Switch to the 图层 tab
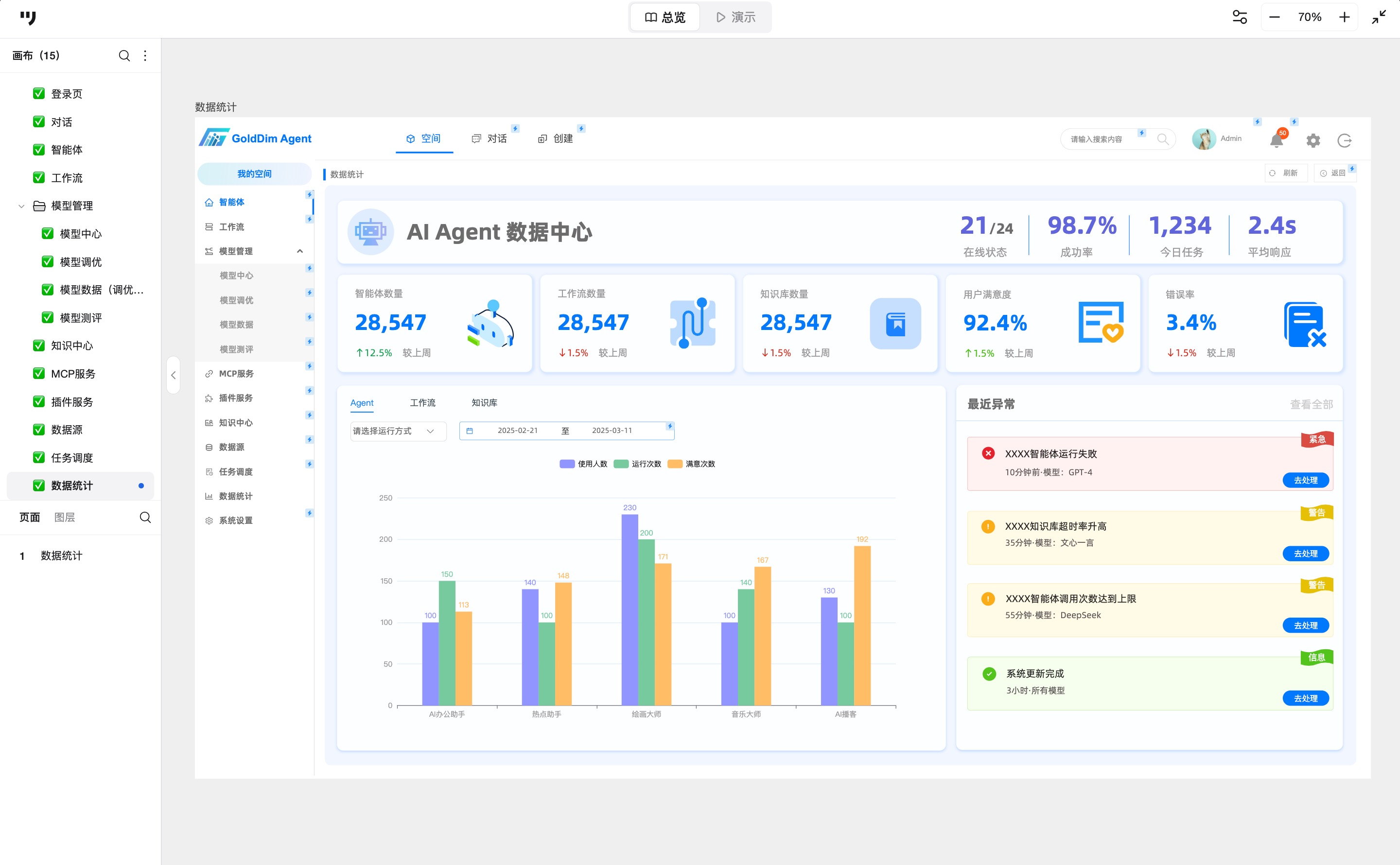The image size is (1400, 865). coord(65,517)
